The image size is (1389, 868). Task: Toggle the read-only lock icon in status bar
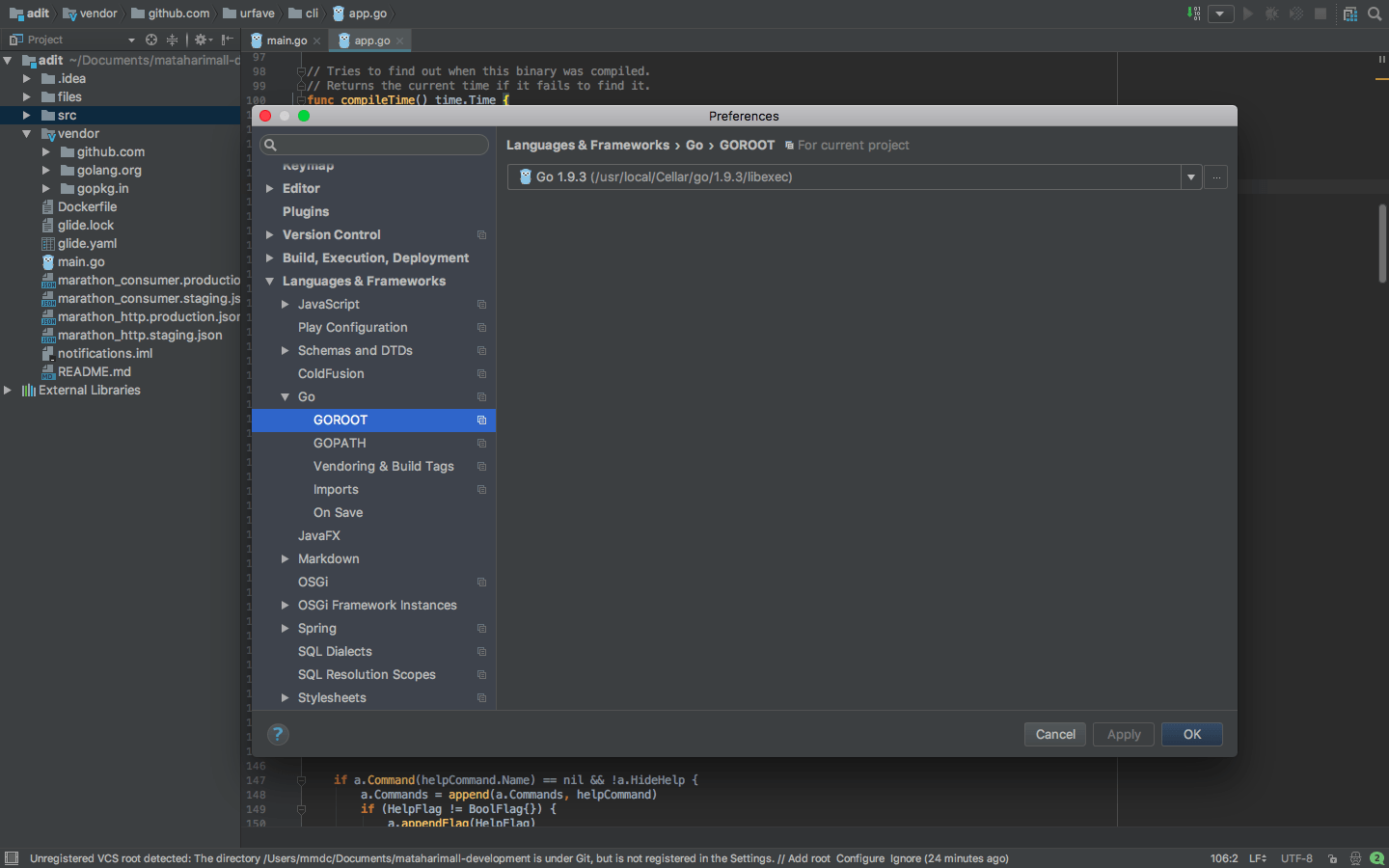[x=1333, y=858]
